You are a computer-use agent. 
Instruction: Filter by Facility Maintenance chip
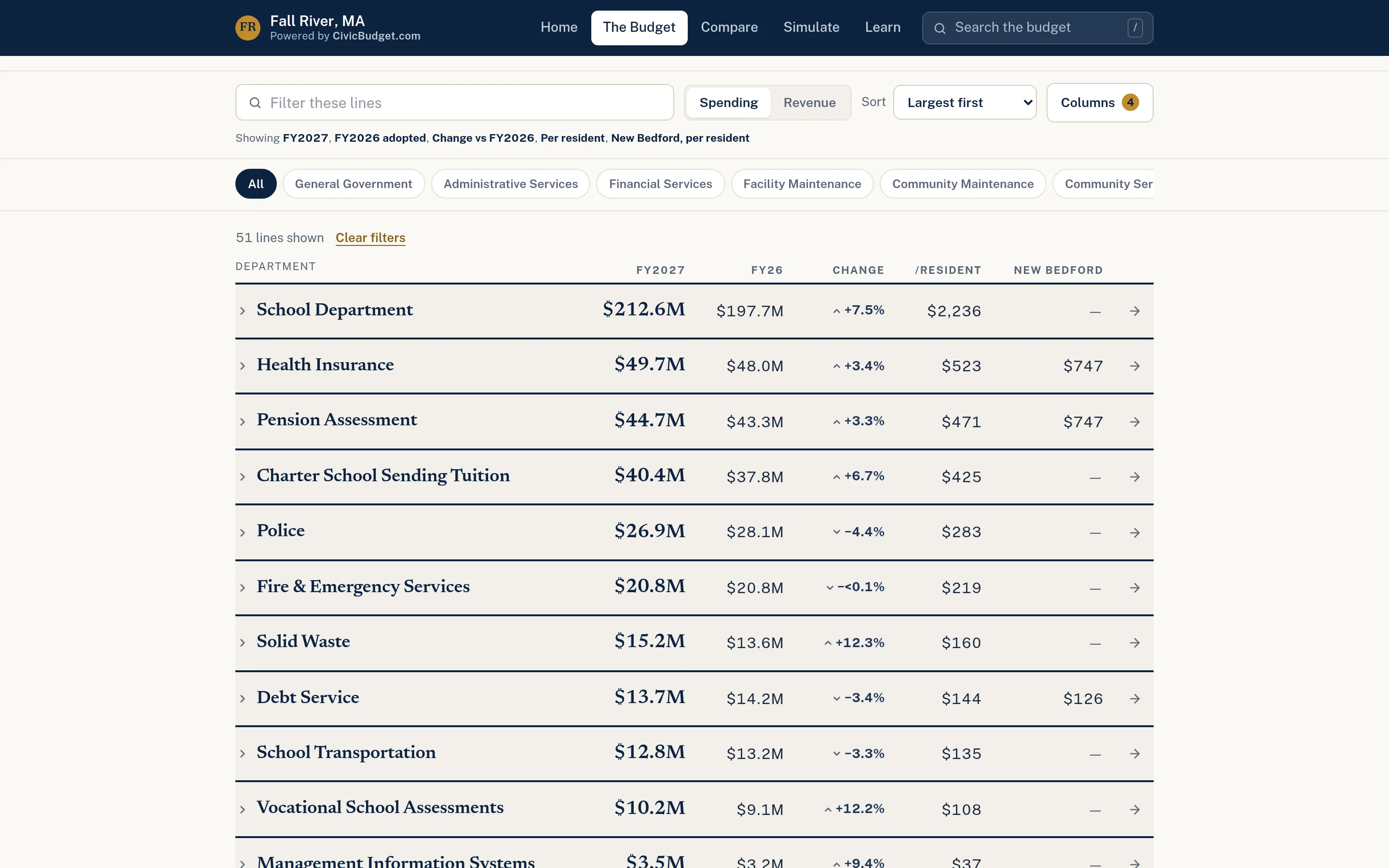point(803,184)
